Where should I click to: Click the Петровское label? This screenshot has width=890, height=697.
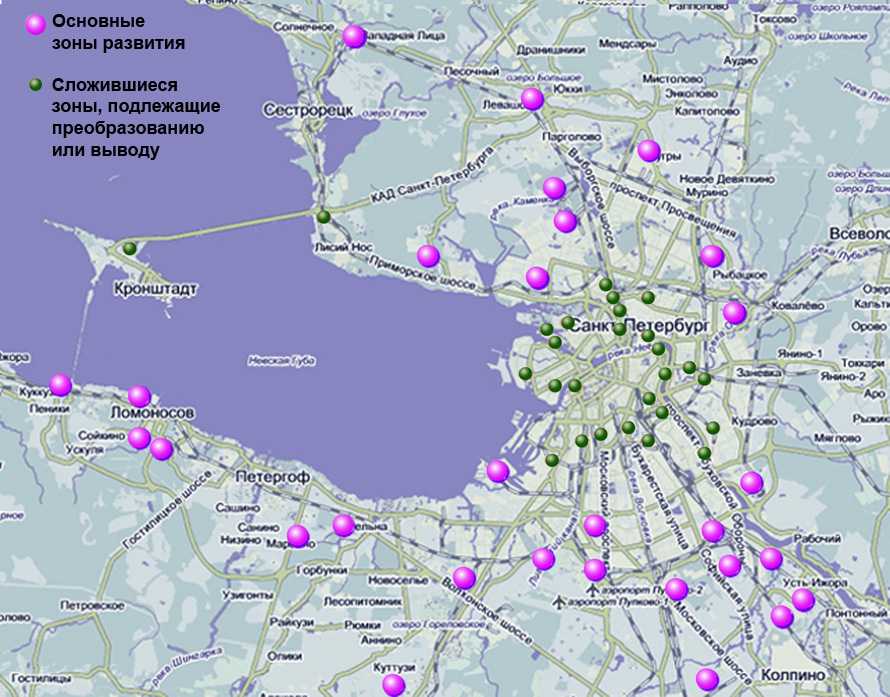click(92, 606)
